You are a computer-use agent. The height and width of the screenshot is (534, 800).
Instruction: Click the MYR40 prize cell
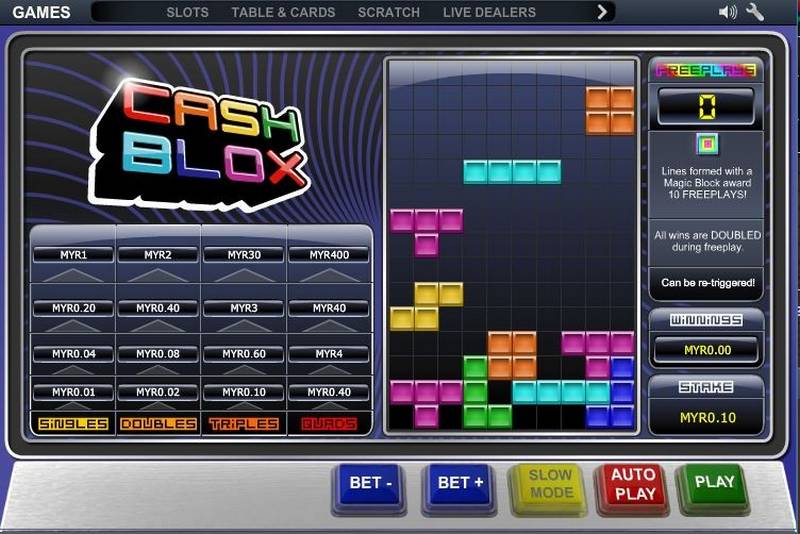click(x=329, y=308)
